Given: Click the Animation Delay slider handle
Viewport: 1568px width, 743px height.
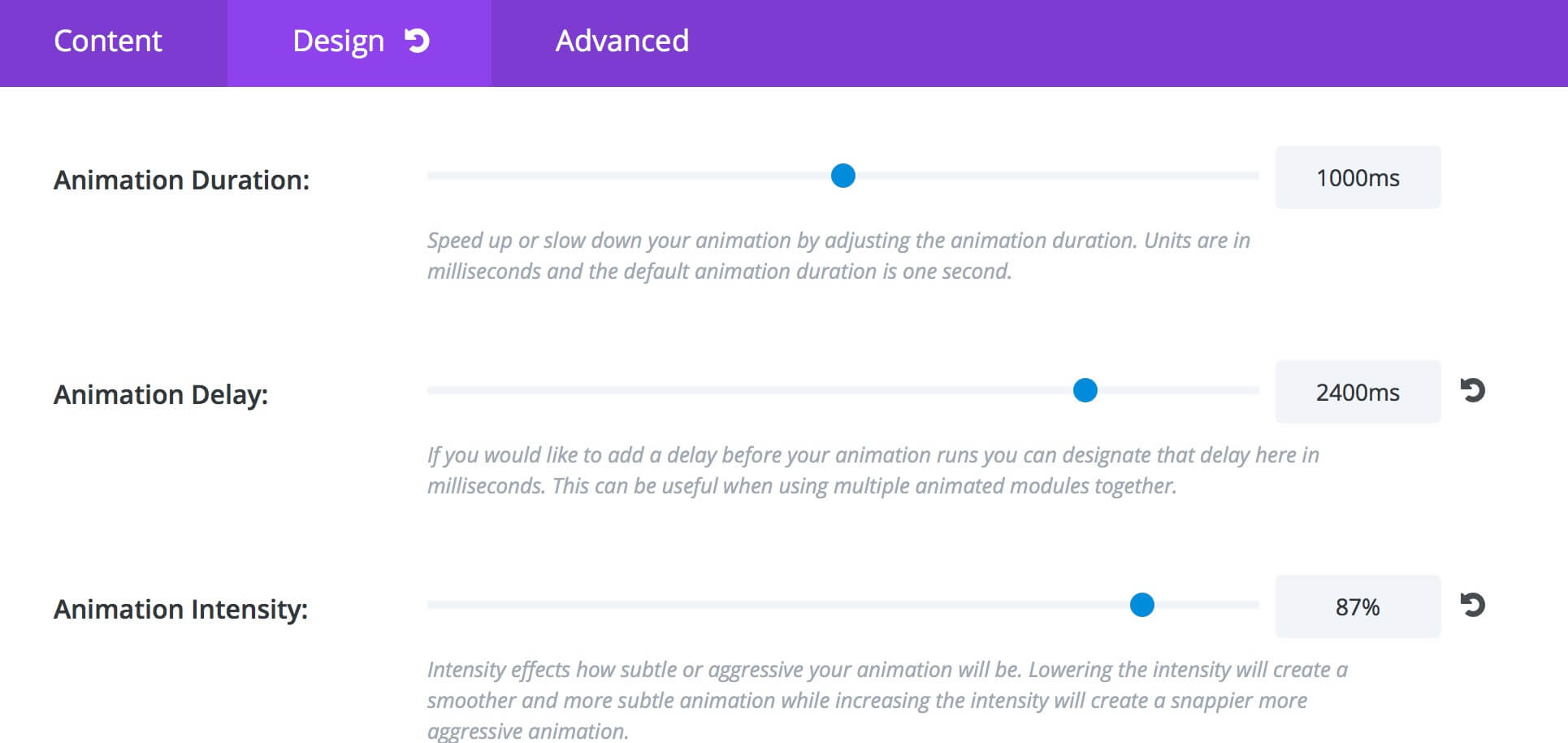Looking at the screenshot, I should pyautogui.click(x=1085, y=390).
